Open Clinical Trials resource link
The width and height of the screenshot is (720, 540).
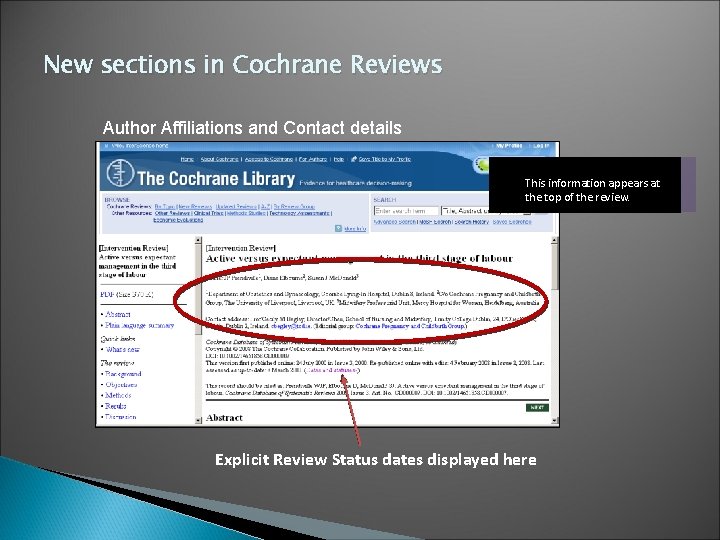pyautogui.click(x=208, y=213)
